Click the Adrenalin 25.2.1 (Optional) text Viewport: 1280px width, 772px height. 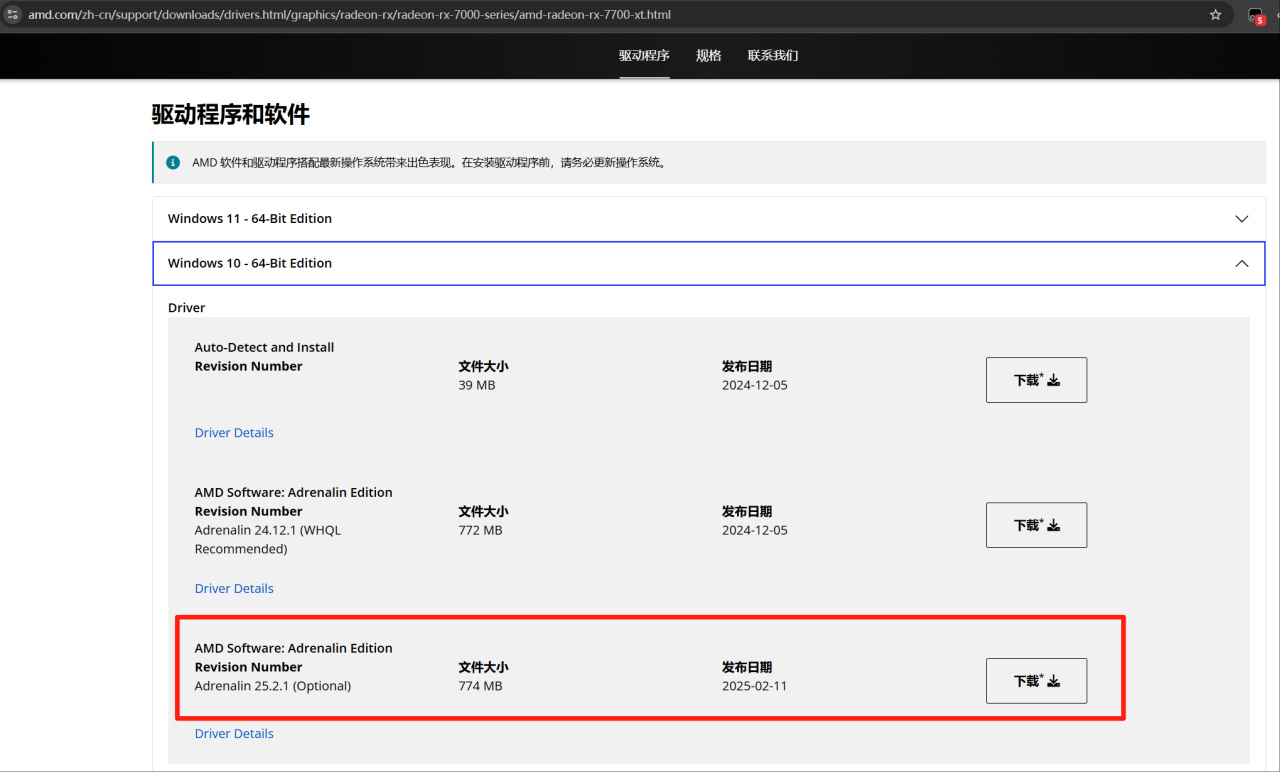[x=273, y=686]
